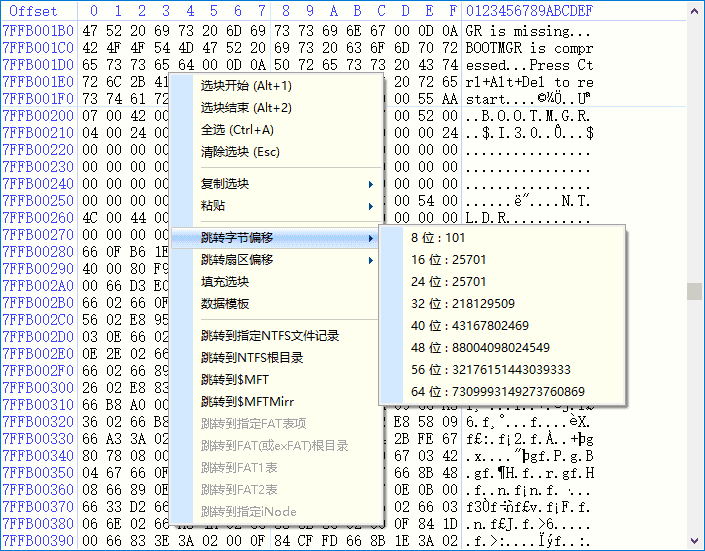The width and height of the screenshot is (705, 551).
Task: Select 跳转到指定NTFS文件记录
Action: click(270, 336)
